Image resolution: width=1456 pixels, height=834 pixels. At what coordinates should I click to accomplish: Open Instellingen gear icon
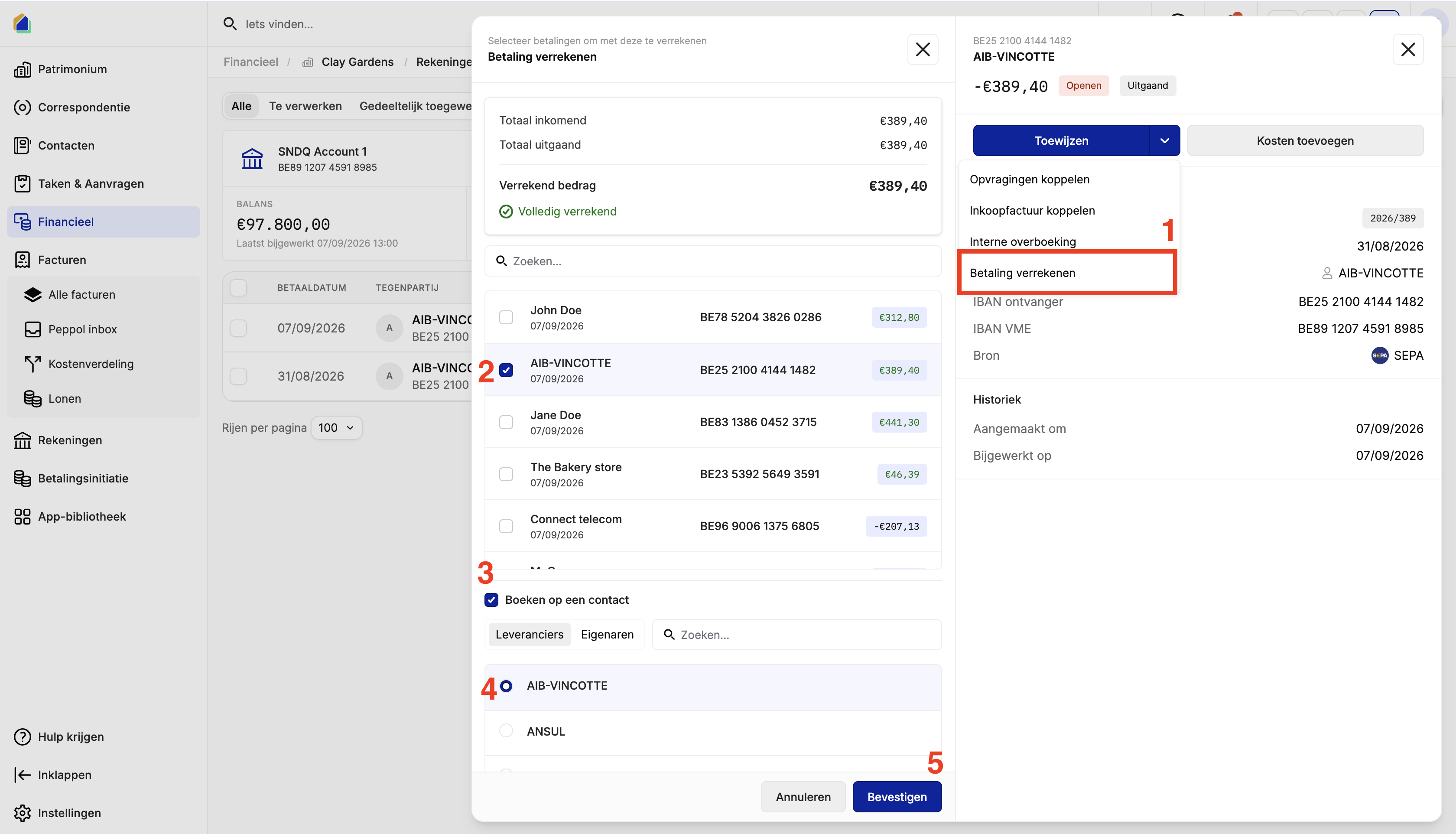click(23, 813)
